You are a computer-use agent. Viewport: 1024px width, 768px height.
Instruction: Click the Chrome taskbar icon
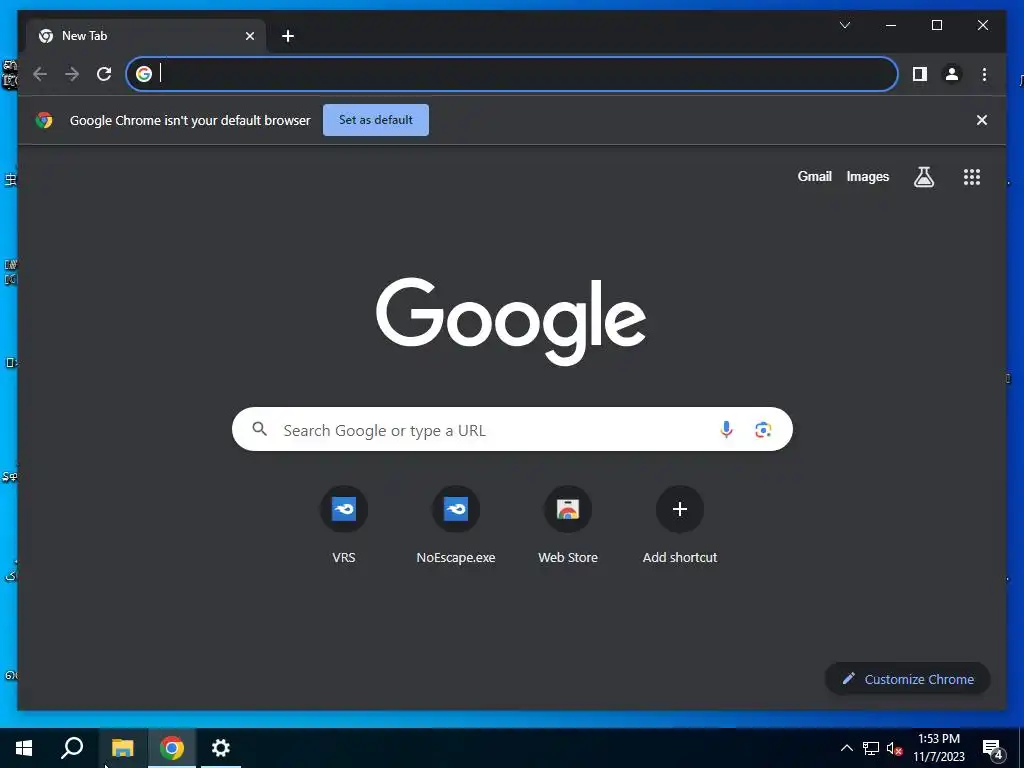(x=172, y=748)
